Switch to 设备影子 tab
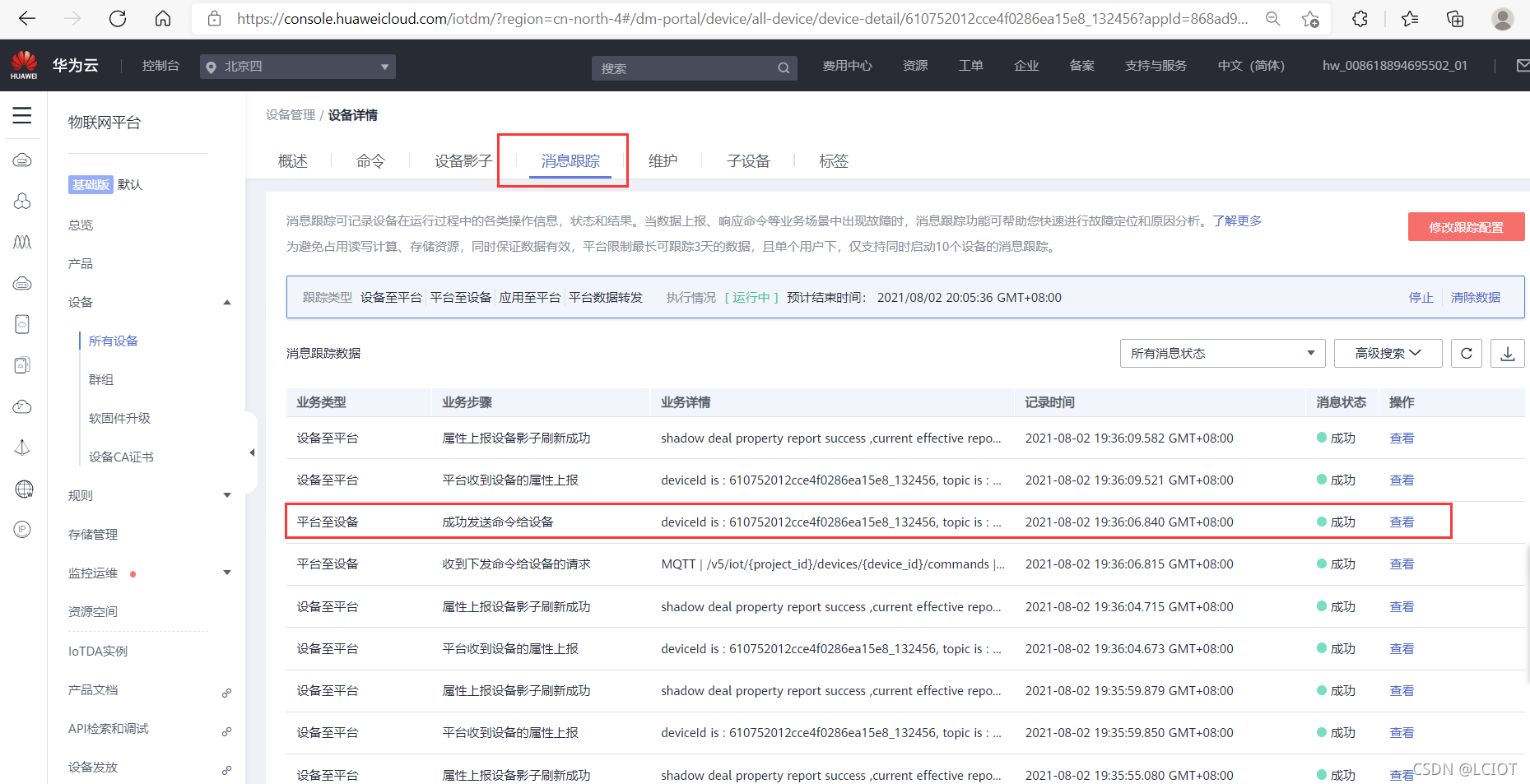This screenshot has height=784, width=1530. (463, 161)
